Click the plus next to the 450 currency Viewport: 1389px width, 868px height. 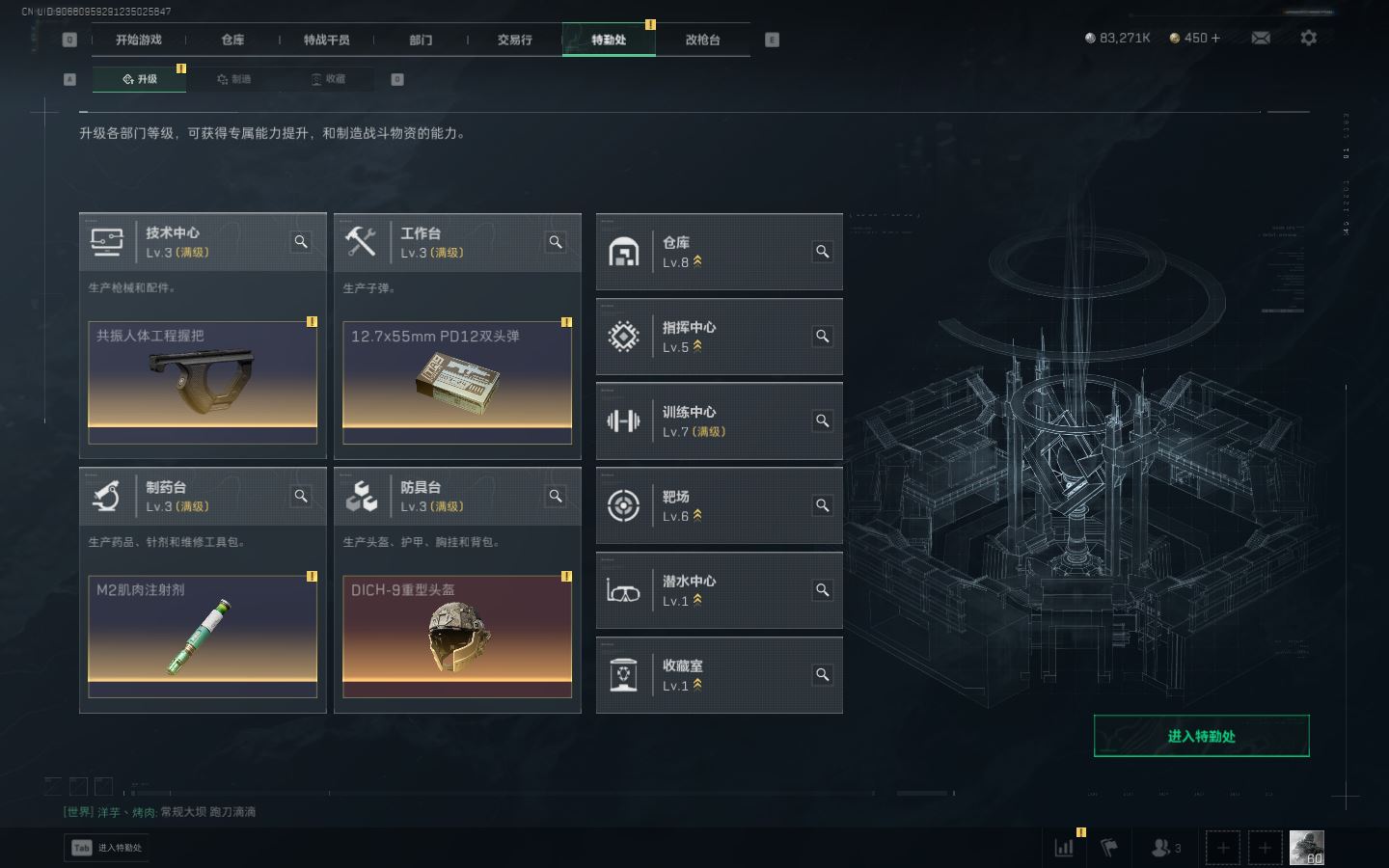coord(1215,38)
